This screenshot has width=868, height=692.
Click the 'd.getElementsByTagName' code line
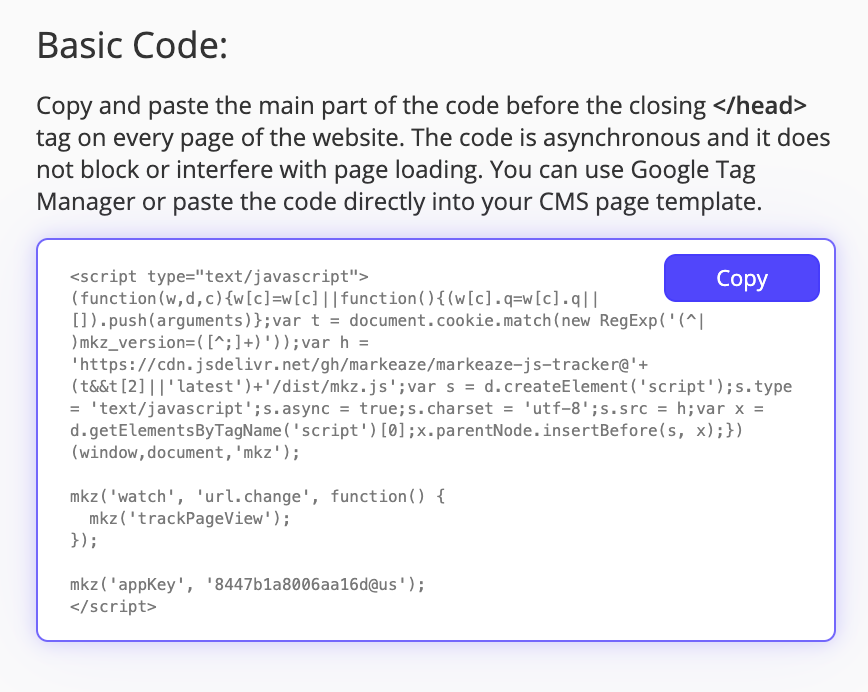pyautogui.click(x=406, y=430)
